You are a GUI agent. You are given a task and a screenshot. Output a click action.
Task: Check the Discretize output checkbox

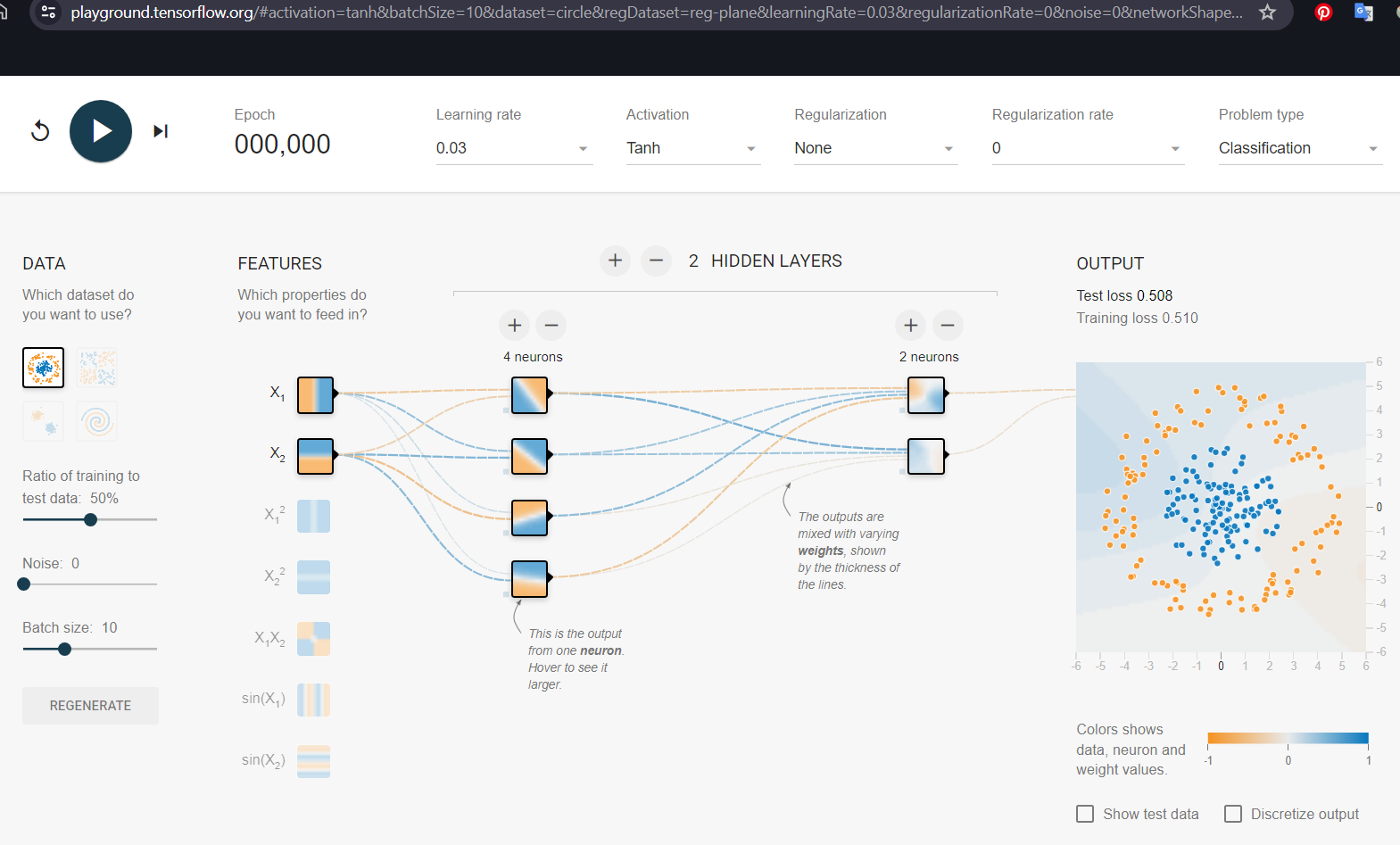[1233, 814]
